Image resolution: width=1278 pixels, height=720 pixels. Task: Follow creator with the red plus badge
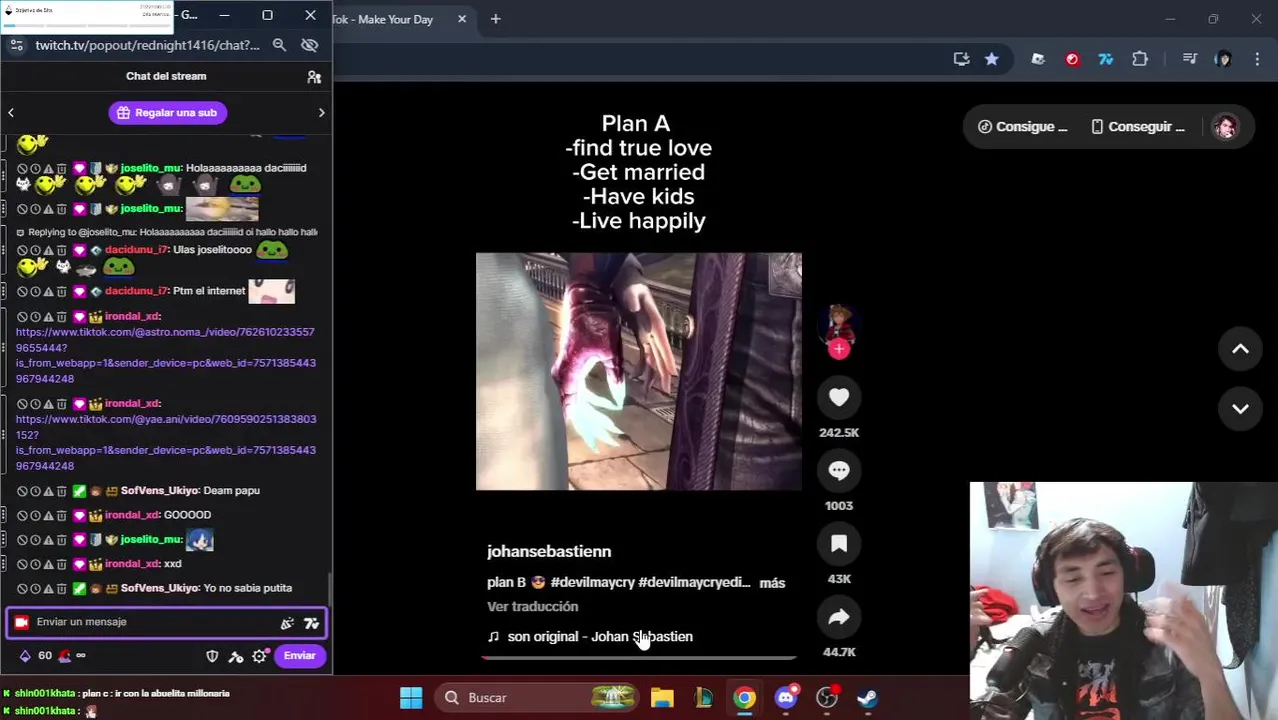point(839,348)
